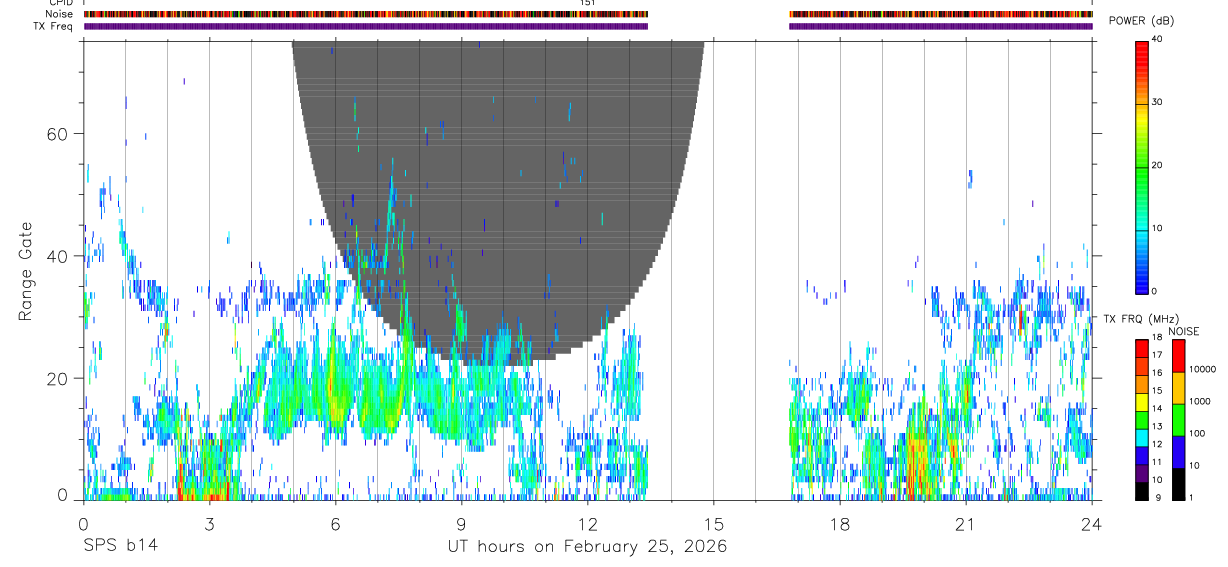Click the 'Noise' row label at top
This screenshot has height=567, width=1228.
60,14
